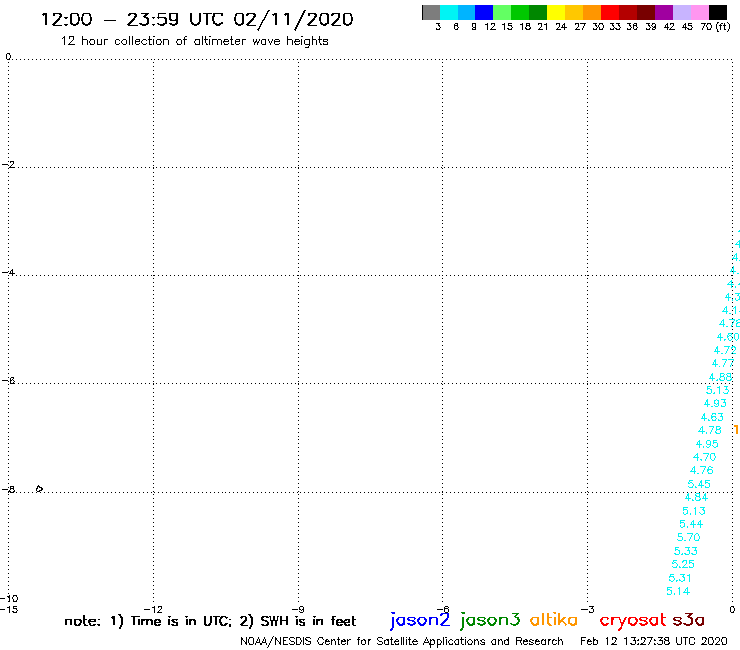The height and width of the screenshot is (650, 740).
Task: Select the altika satellite label
Action: pyautogui.click(x=554, y=620)
